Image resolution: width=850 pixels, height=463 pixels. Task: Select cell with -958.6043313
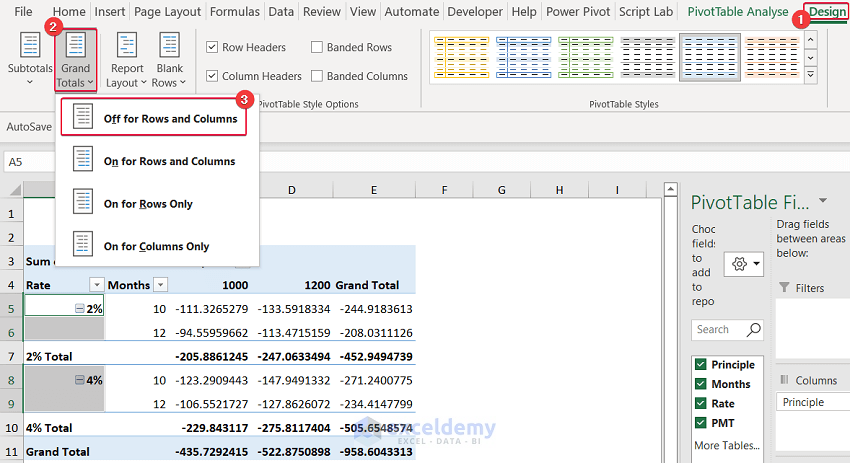[x=374, y=451]
